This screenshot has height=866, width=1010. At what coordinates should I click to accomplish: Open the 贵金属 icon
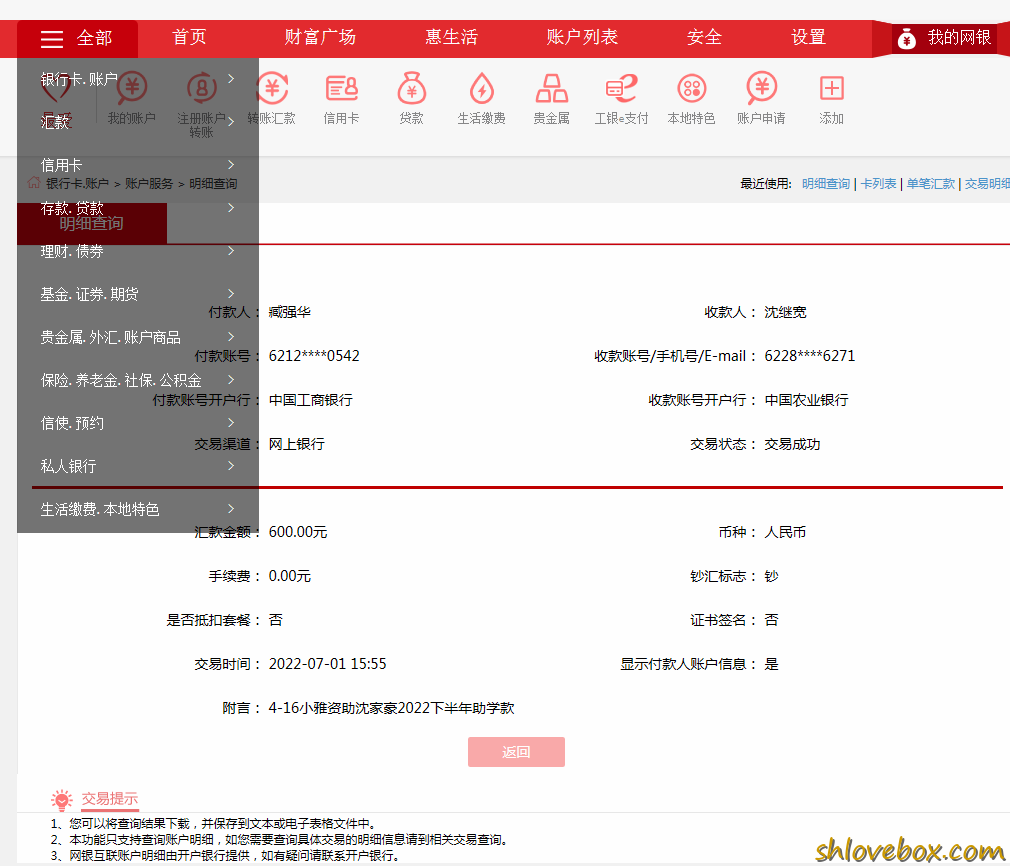[x=551, y=88]
